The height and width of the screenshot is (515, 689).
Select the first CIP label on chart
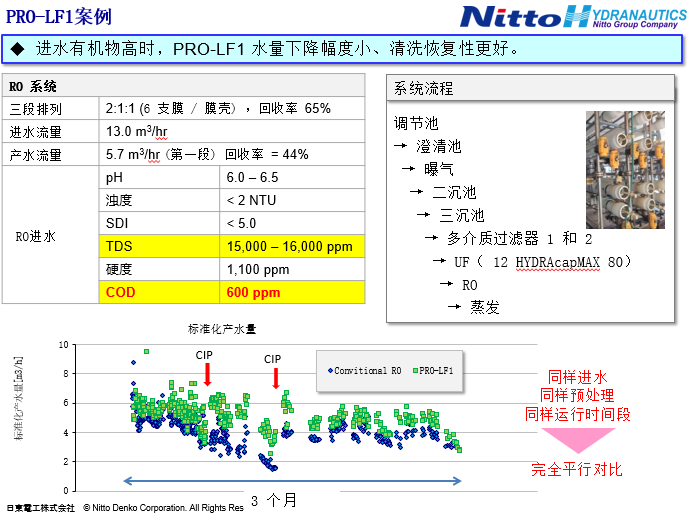coord(204,355)
